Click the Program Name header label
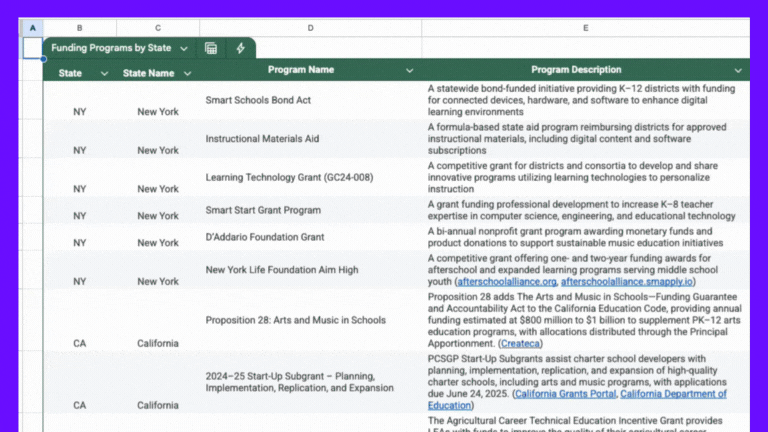The height and width of the screenshot is (432, 768). point(301,70)
